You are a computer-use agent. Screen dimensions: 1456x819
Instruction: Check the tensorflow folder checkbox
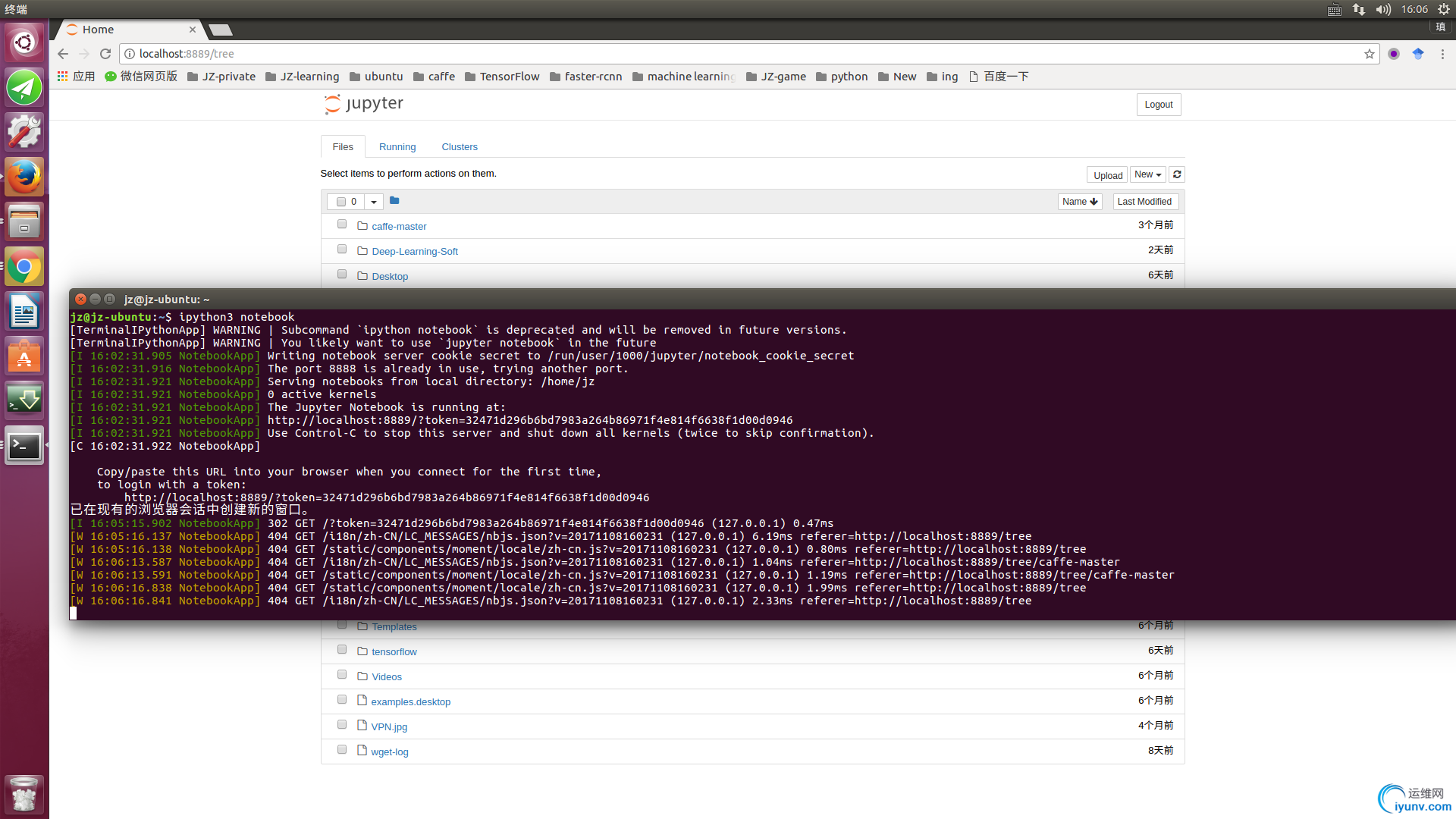click(x=342, y=650)
